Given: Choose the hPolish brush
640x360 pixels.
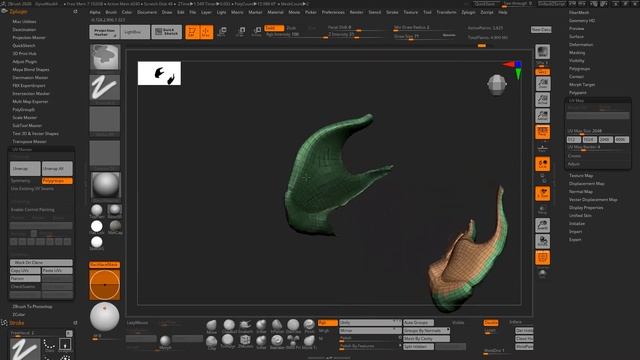Looking at the screenshot, I should [277, 327].
